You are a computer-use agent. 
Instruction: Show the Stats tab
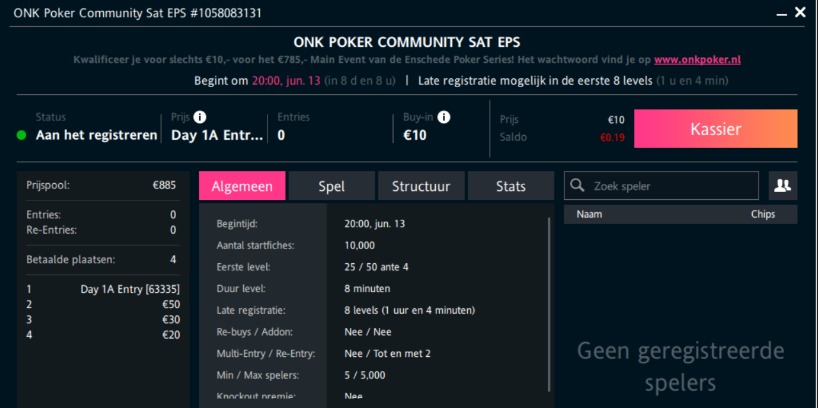coord(510,185)
